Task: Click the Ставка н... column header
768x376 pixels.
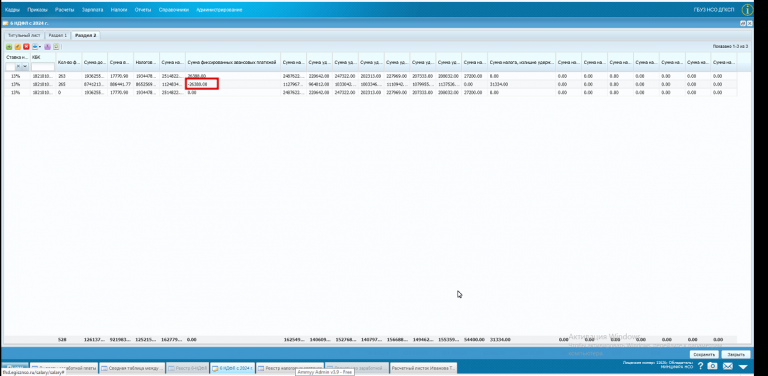Action: [x=17, y=57]
